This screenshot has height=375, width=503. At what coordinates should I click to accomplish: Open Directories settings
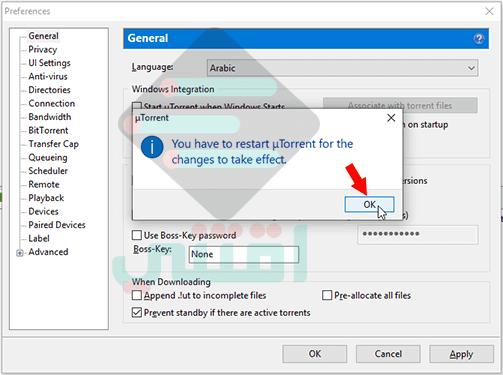[49, 90]
